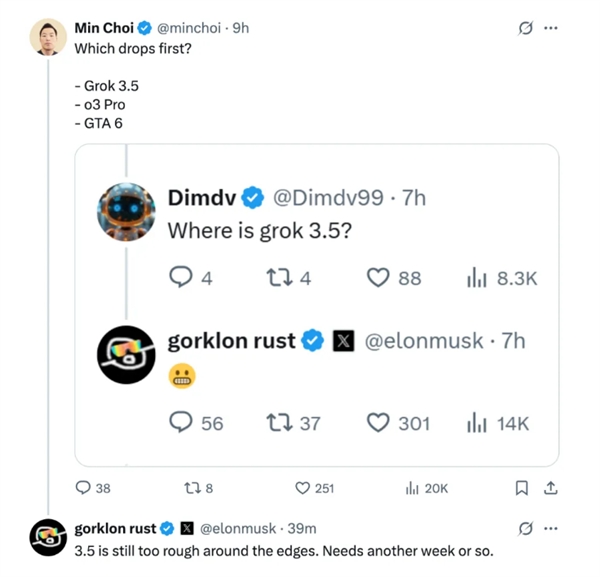Image resolution: width=600 pixels, height=577 pixels.
Task: Bookmark Min Choi's post
Action: (521, 488)
